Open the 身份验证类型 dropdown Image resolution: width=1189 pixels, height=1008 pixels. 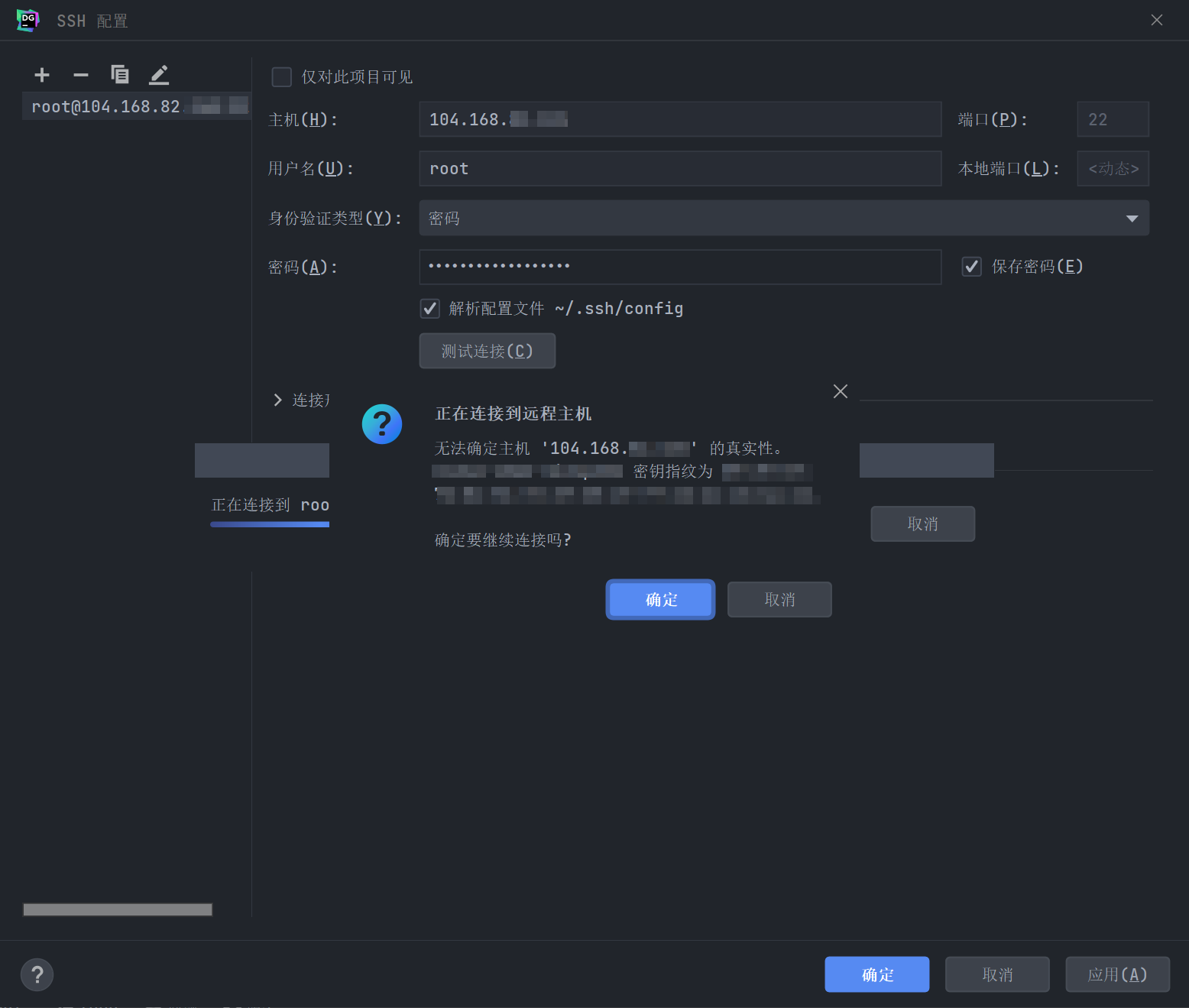pos(783,218)
